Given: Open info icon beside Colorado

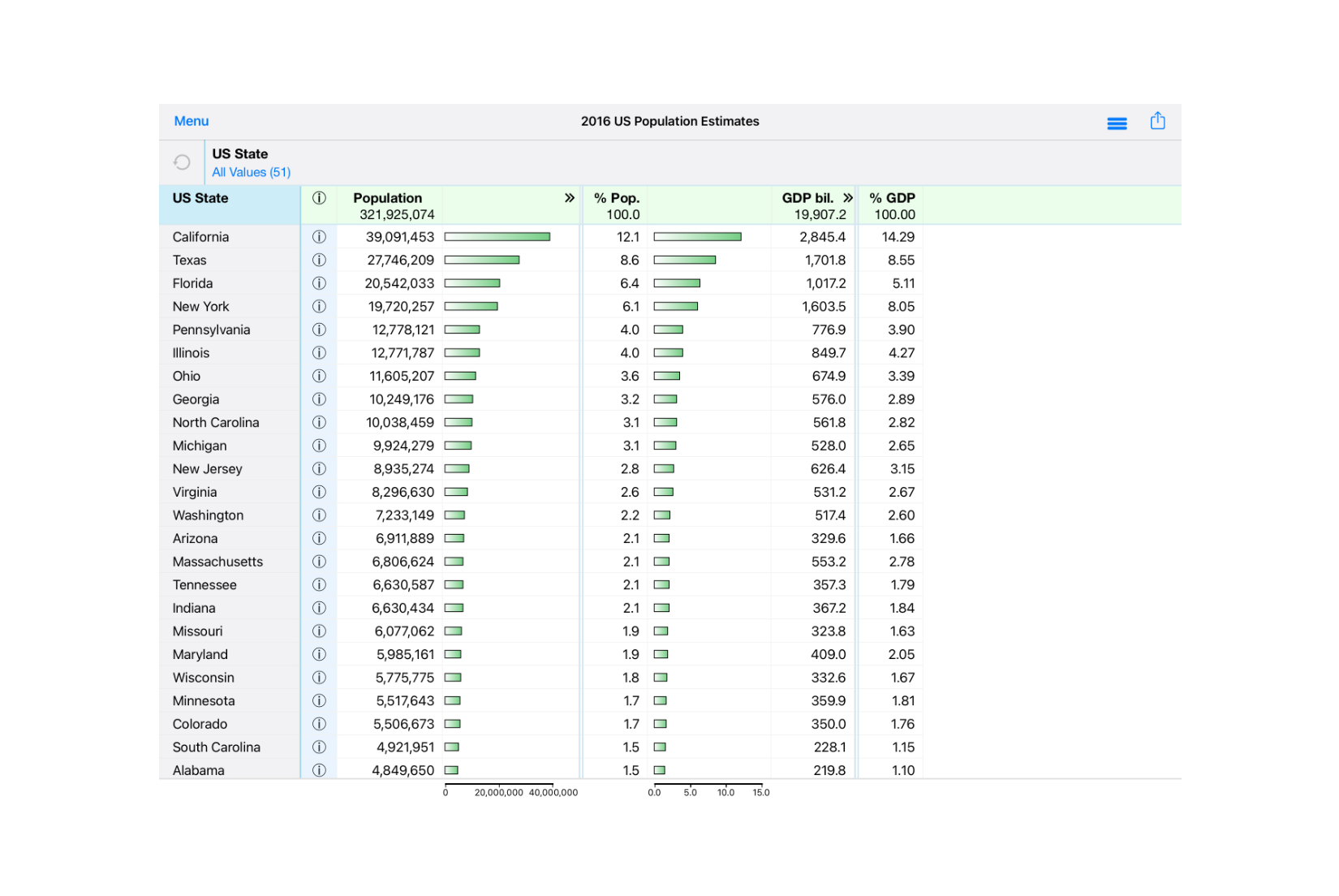Looking at the screenshot, I should [319, 723].
